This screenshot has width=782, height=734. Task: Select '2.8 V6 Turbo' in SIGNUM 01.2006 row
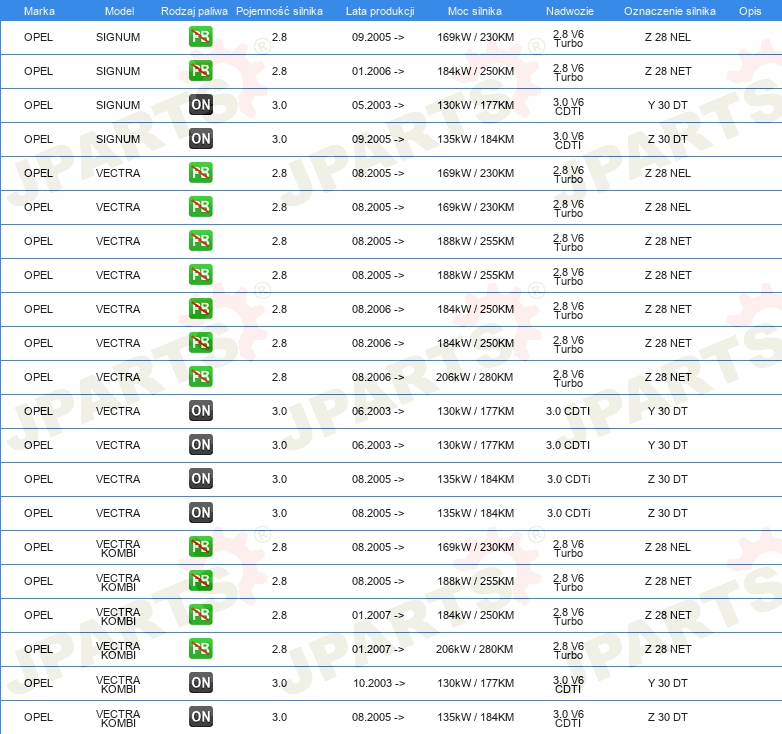[x=568, y=72]
